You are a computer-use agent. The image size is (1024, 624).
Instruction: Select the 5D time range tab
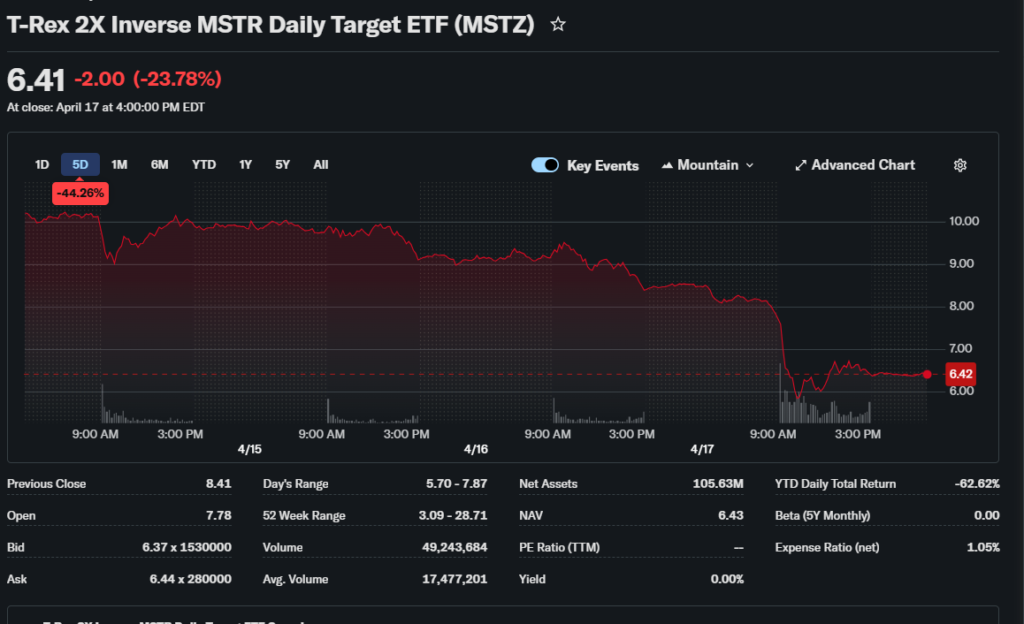point(81,165)
